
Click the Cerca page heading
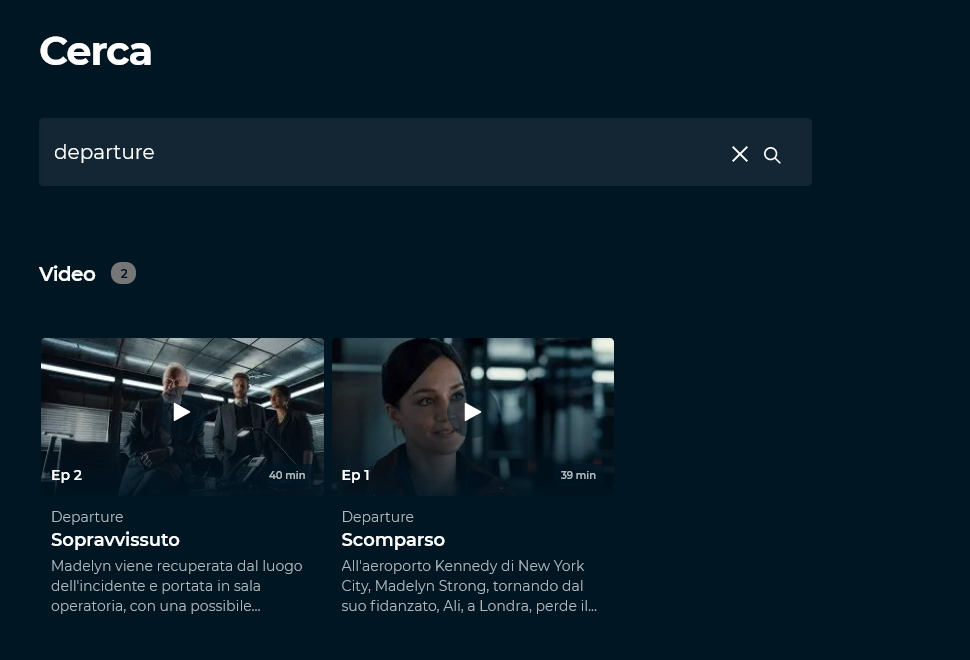(95, 51)
